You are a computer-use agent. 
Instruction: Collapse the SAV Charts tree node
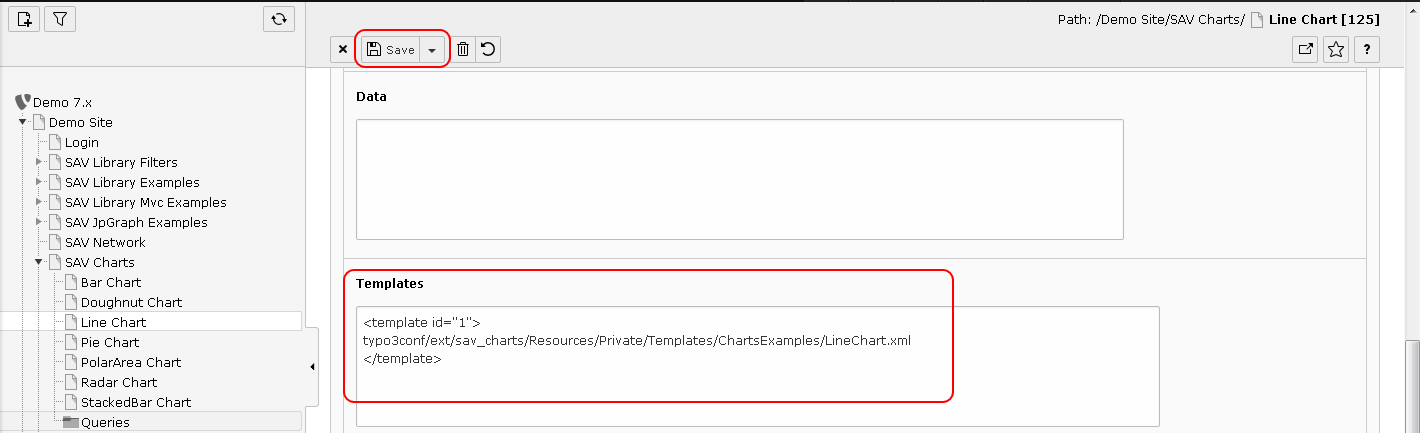tap(40, 262)
